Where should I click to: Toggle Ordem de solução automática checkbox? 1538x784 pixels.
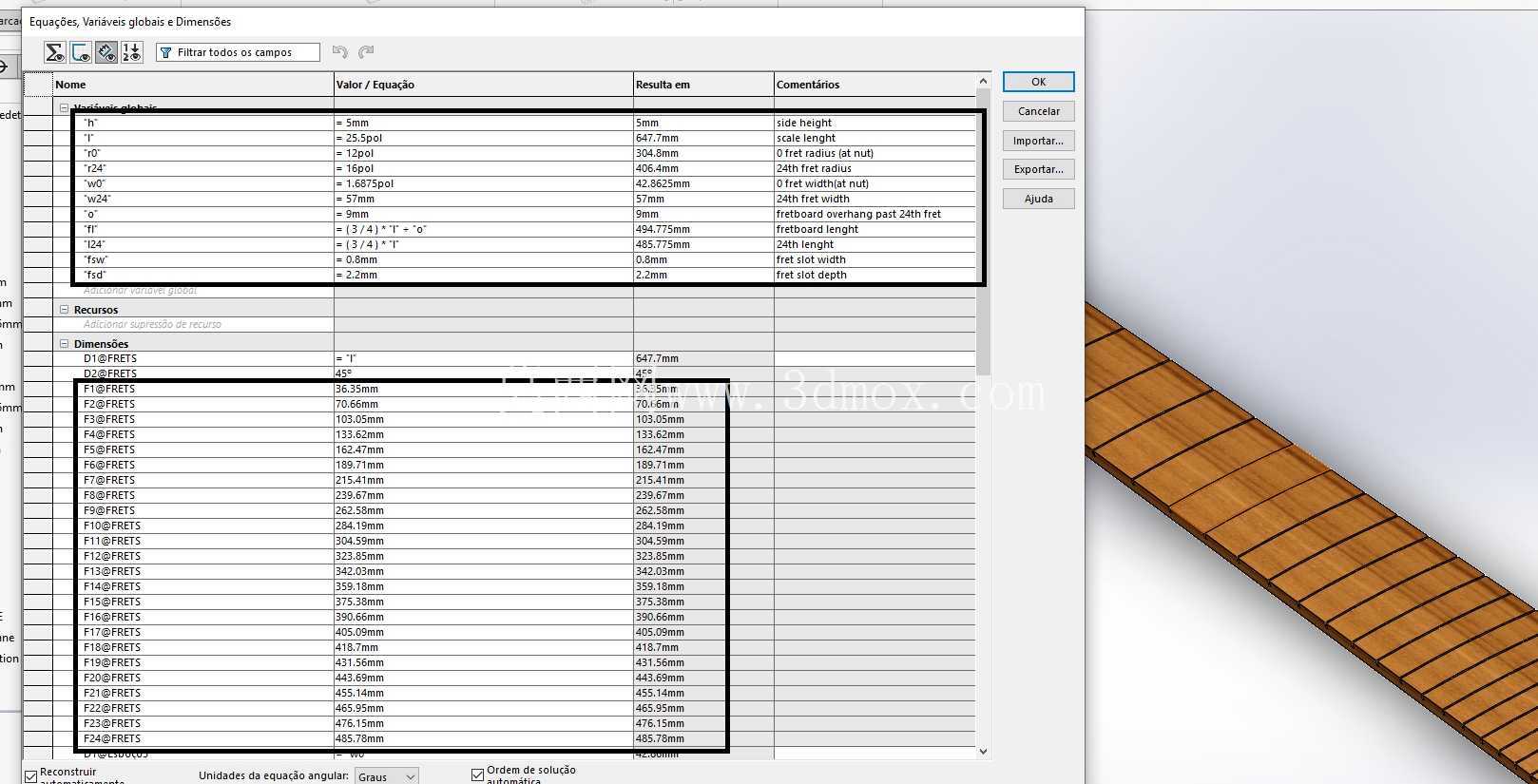pos(478,775)
